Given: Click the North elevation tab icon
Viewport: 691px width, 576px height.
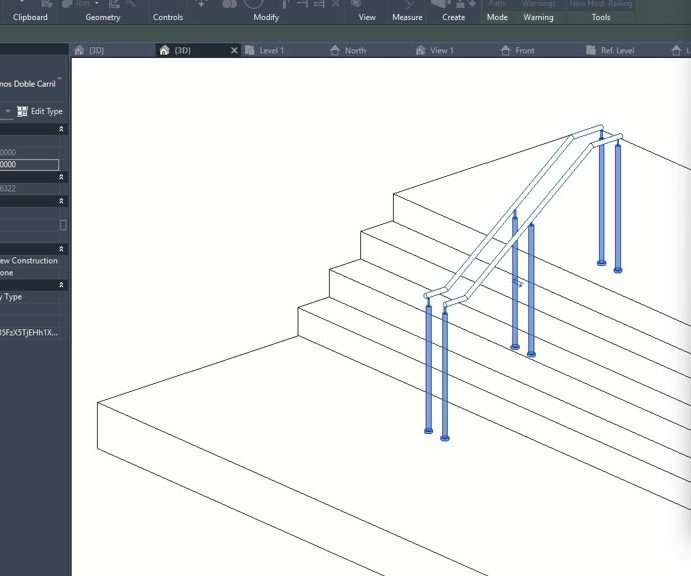Looking at the screenshot, I should click(335, 50).
